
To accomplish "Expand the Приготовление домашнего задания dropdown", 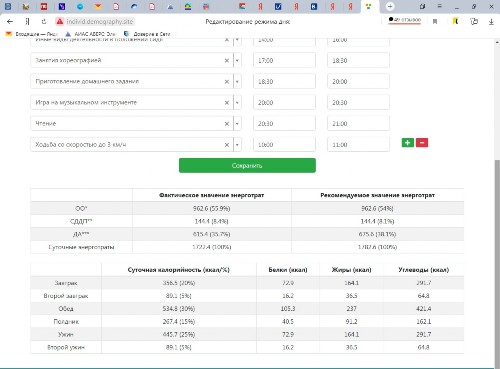I will pyautogui.click(x=237, y=82).
